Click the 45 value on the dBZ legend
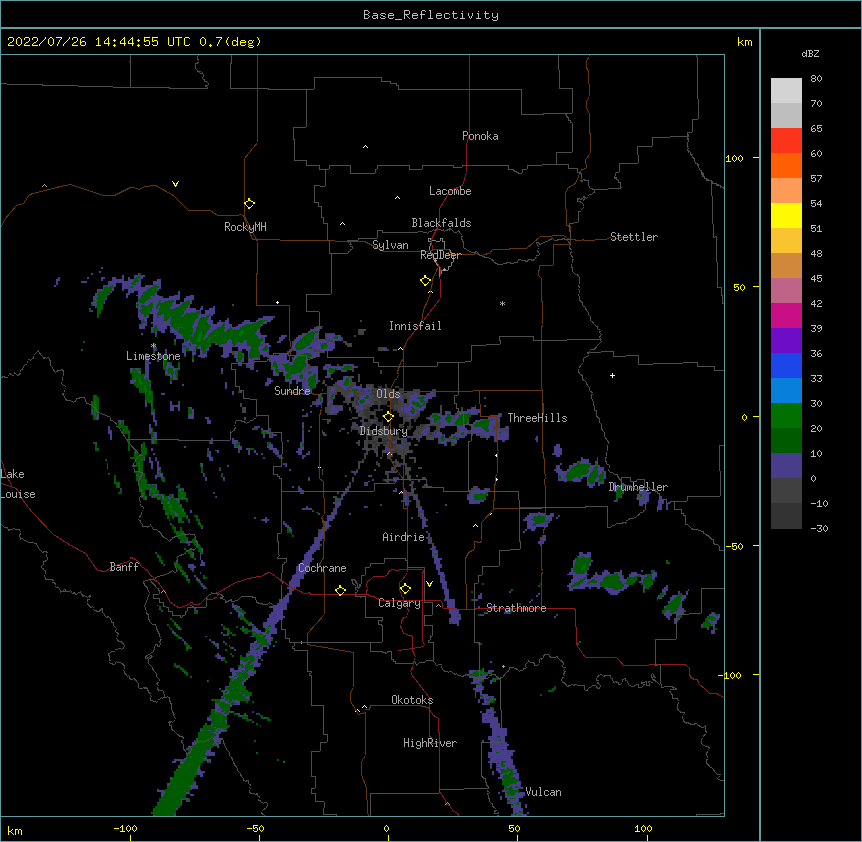 pos(816,278)
